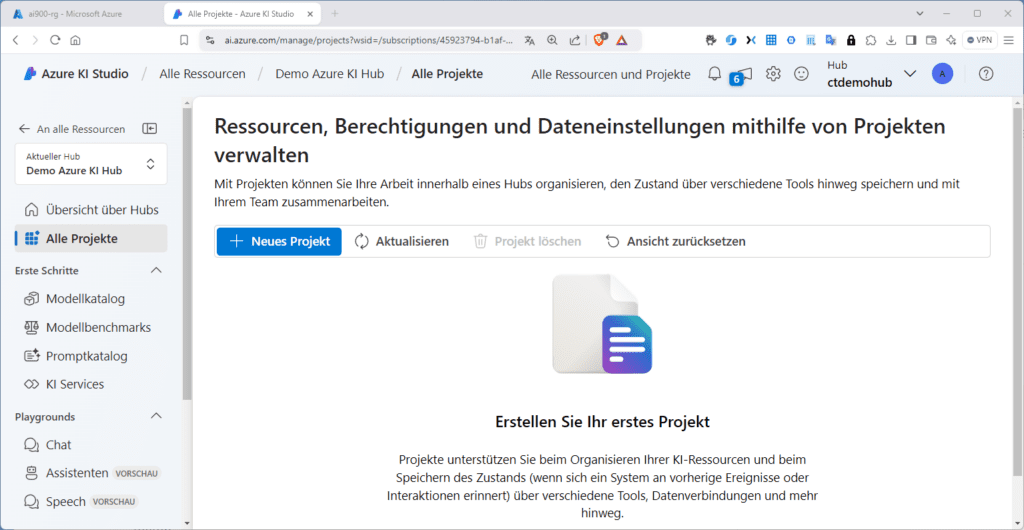Open a new browser tab with the plus button

coord(335,14)
